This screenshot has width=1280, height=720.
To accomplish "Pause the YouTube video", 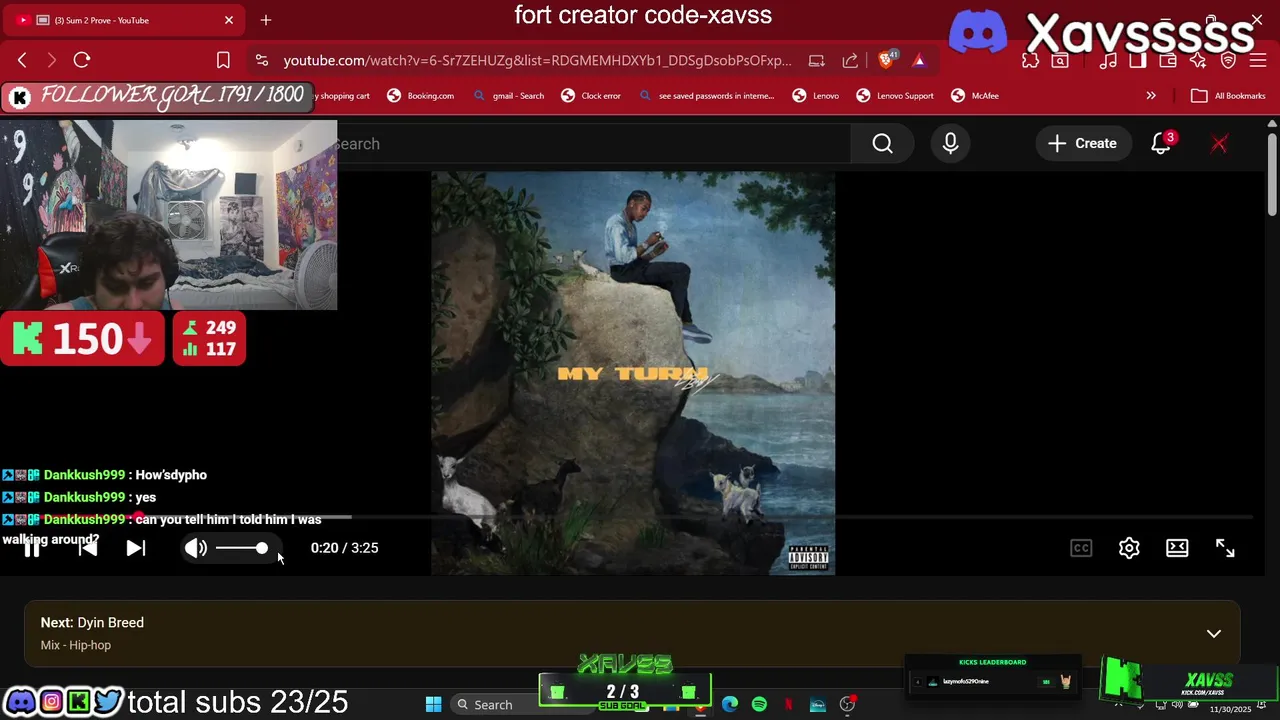I will click(x=32, y=548).
